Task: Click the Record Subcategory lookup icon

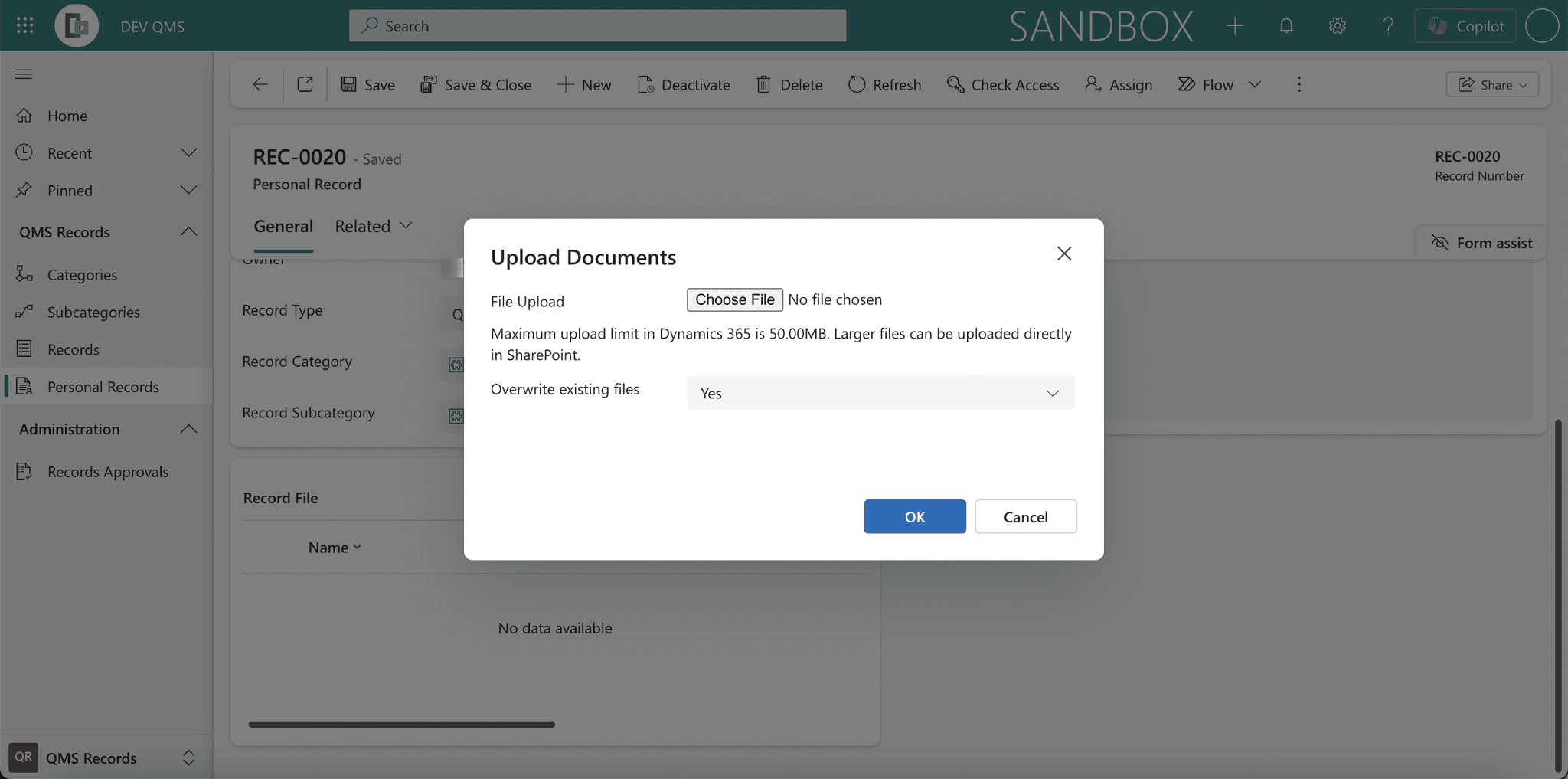Action: click(x=456, y=416)
